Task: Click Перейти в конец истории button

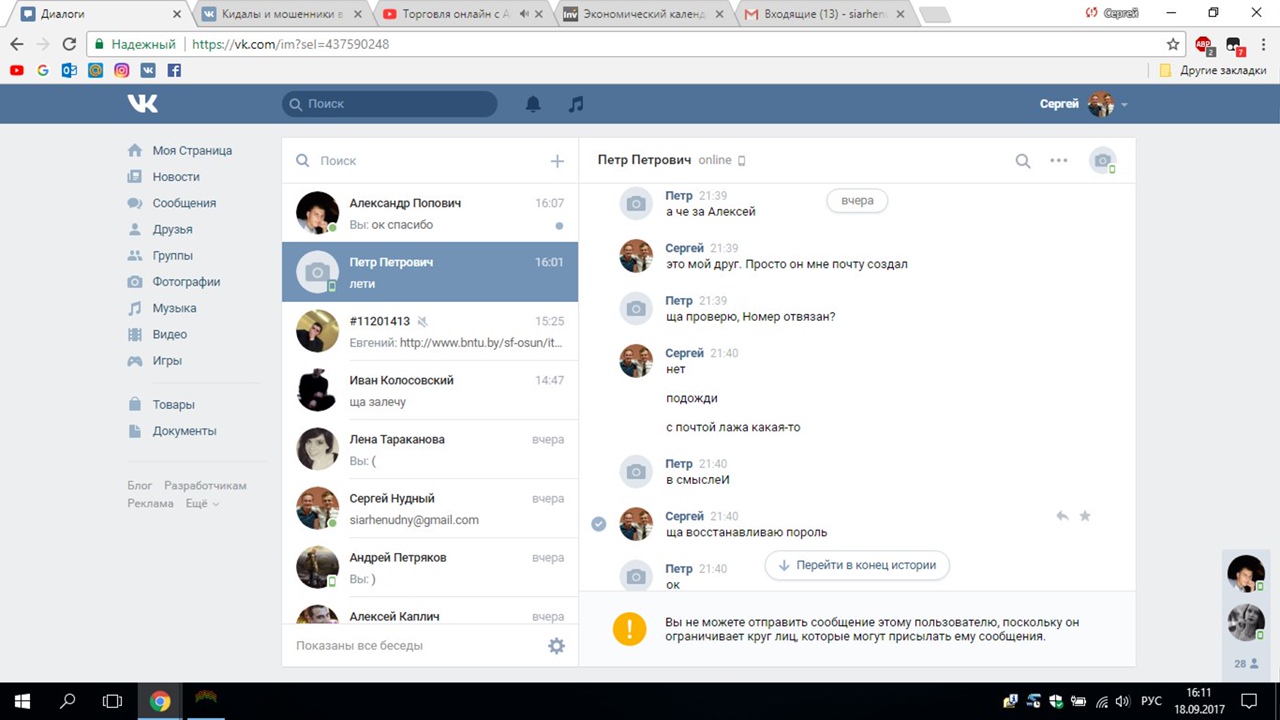Action: tap(857, 565)
